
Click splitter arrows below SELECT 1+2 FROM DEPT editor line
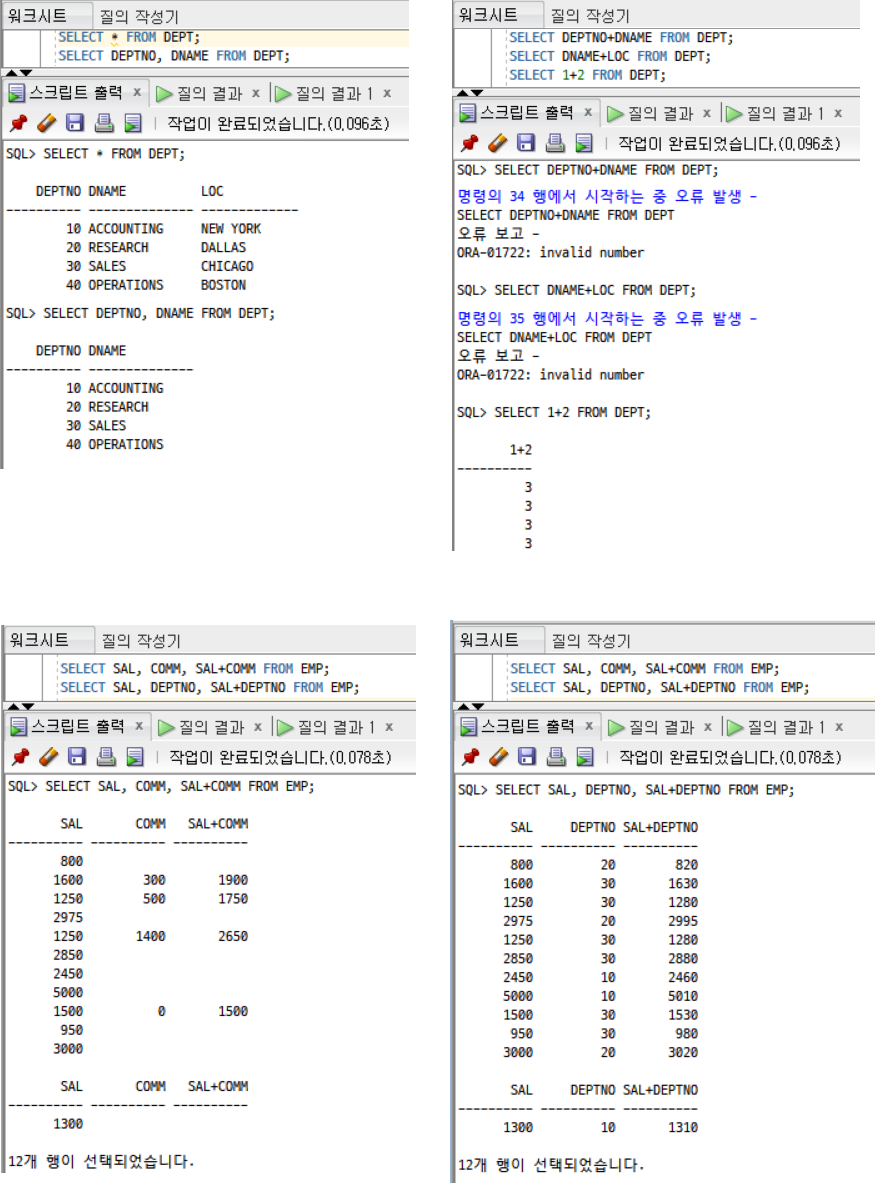[x=470, y=93]
